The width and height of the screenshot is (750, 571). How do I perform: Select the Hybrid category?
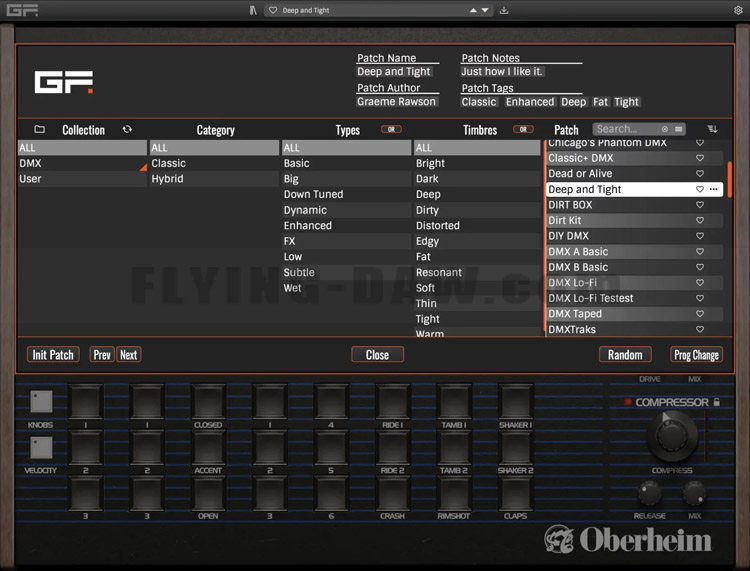[214, 179]
